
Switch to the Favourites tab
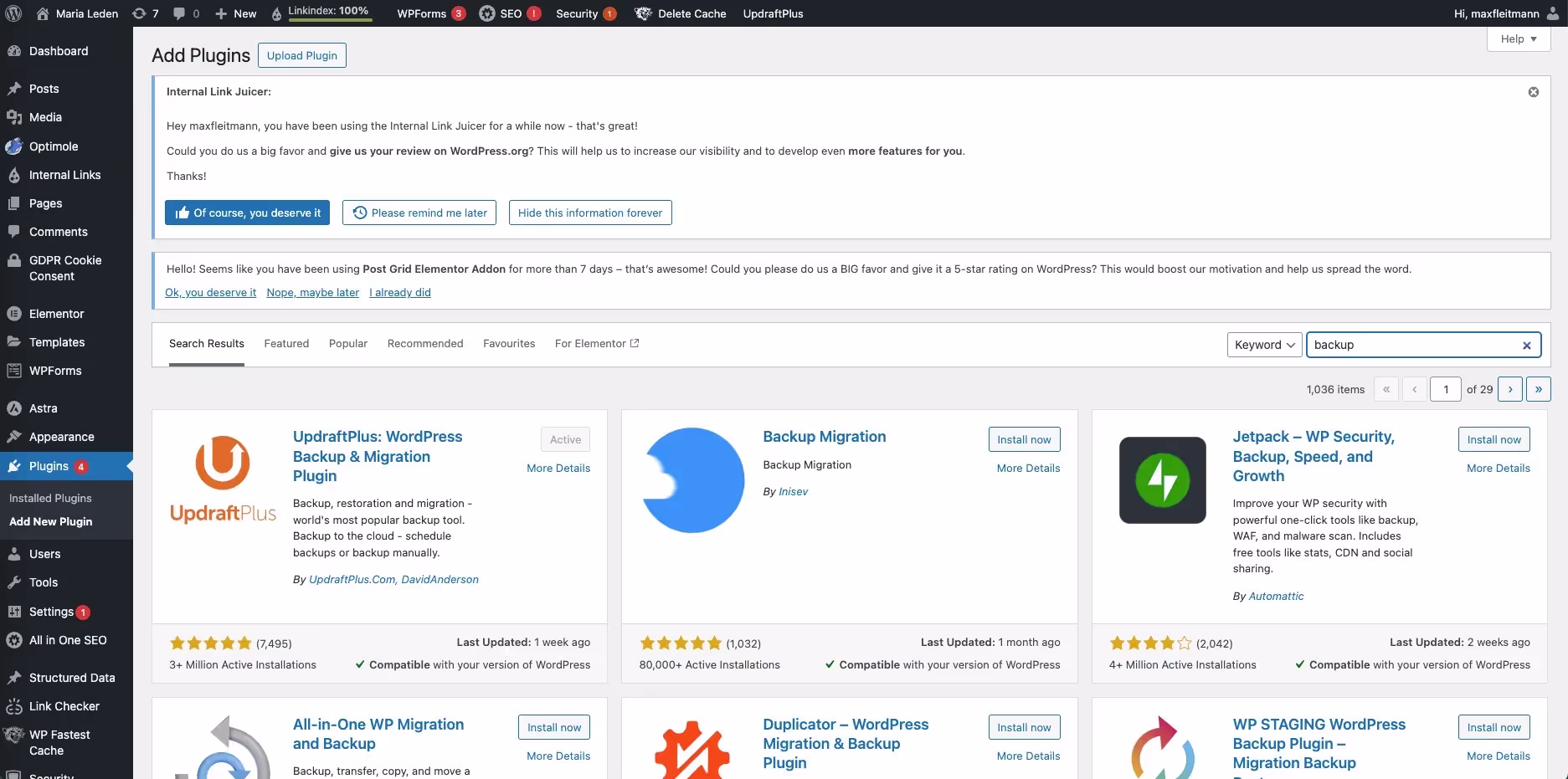(509, 344)
